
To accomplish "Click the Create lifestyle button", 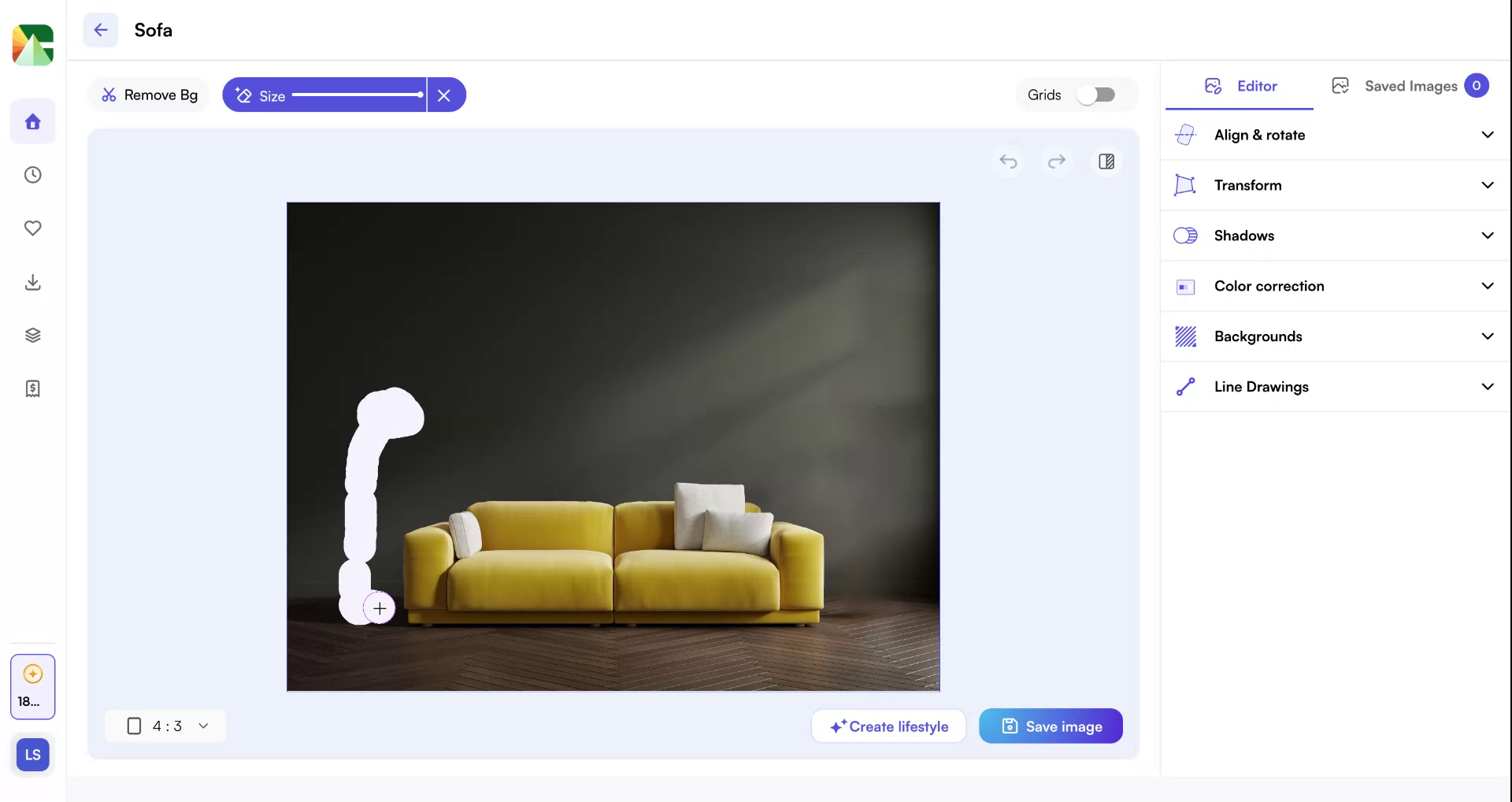I will (x=888, y=726).
